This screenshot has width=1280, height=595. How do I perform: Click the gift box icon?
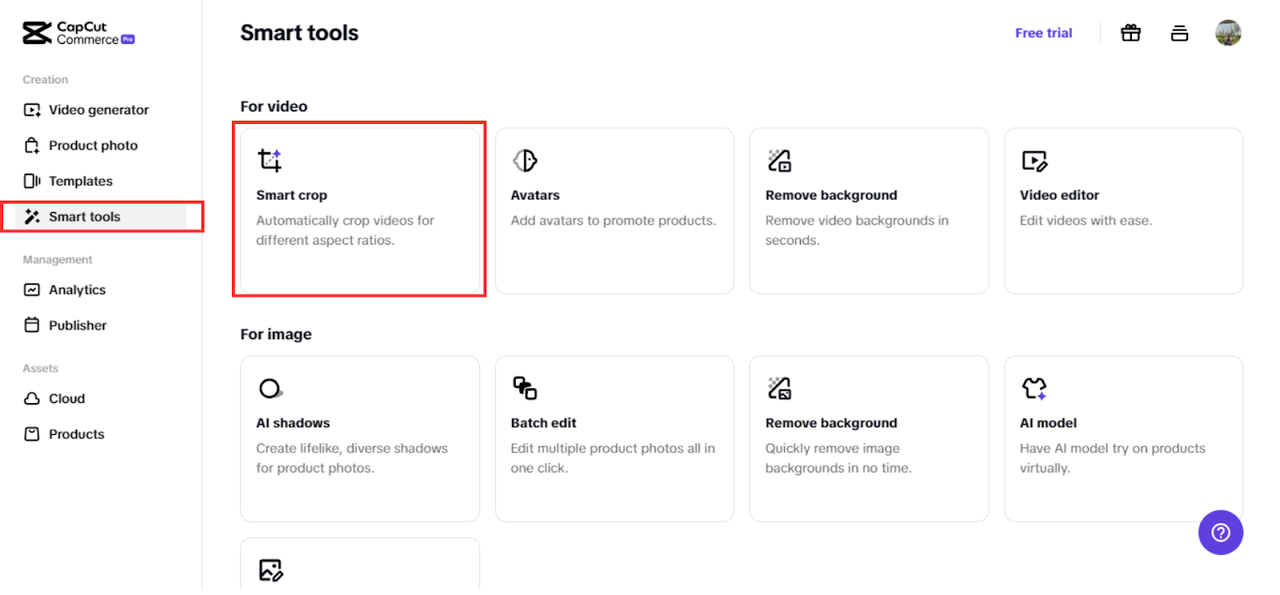[1130, 33]
